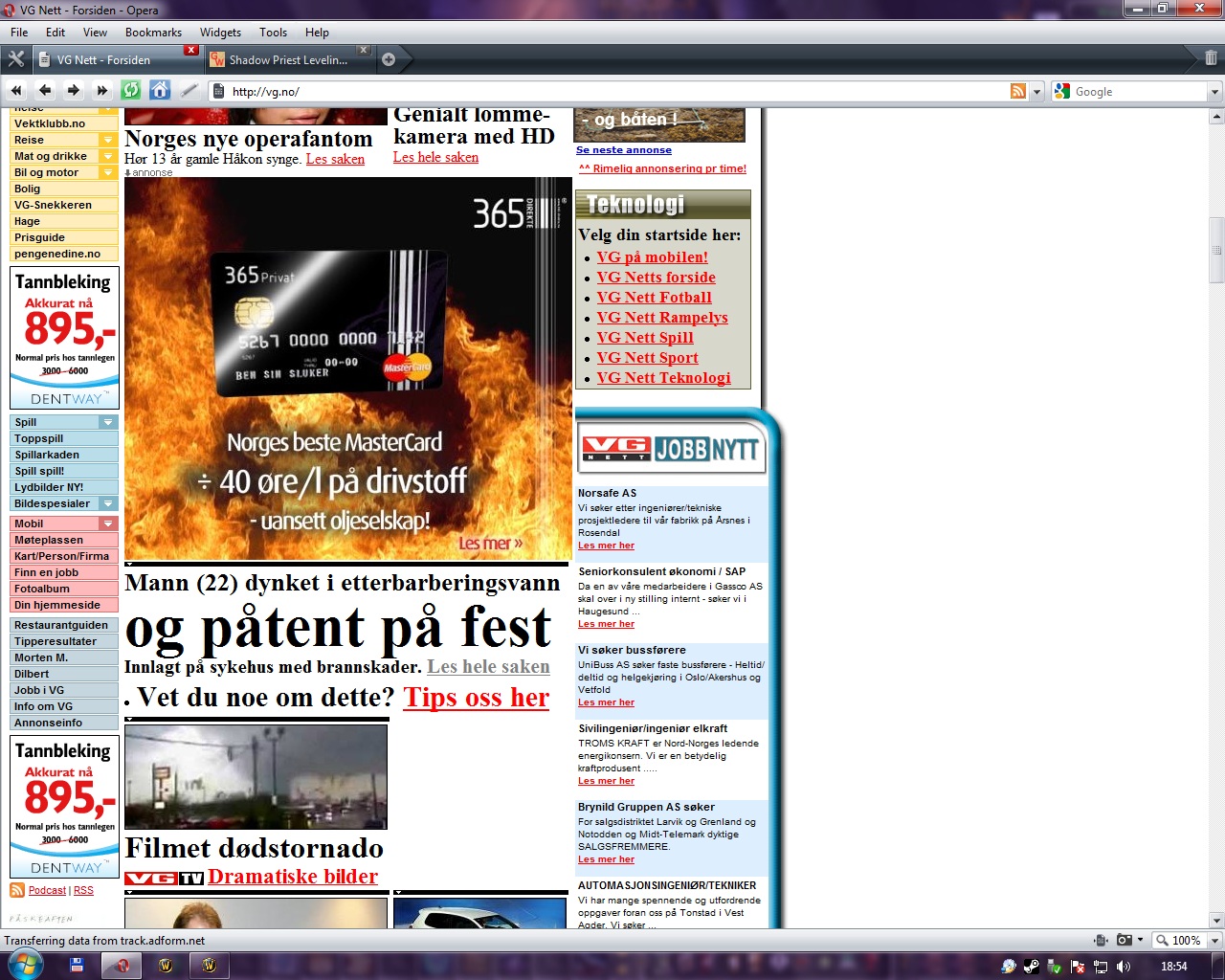Click the zoom magnifier 100% field
Viewport: 1225px width, 980px height.
[1178, 940]
